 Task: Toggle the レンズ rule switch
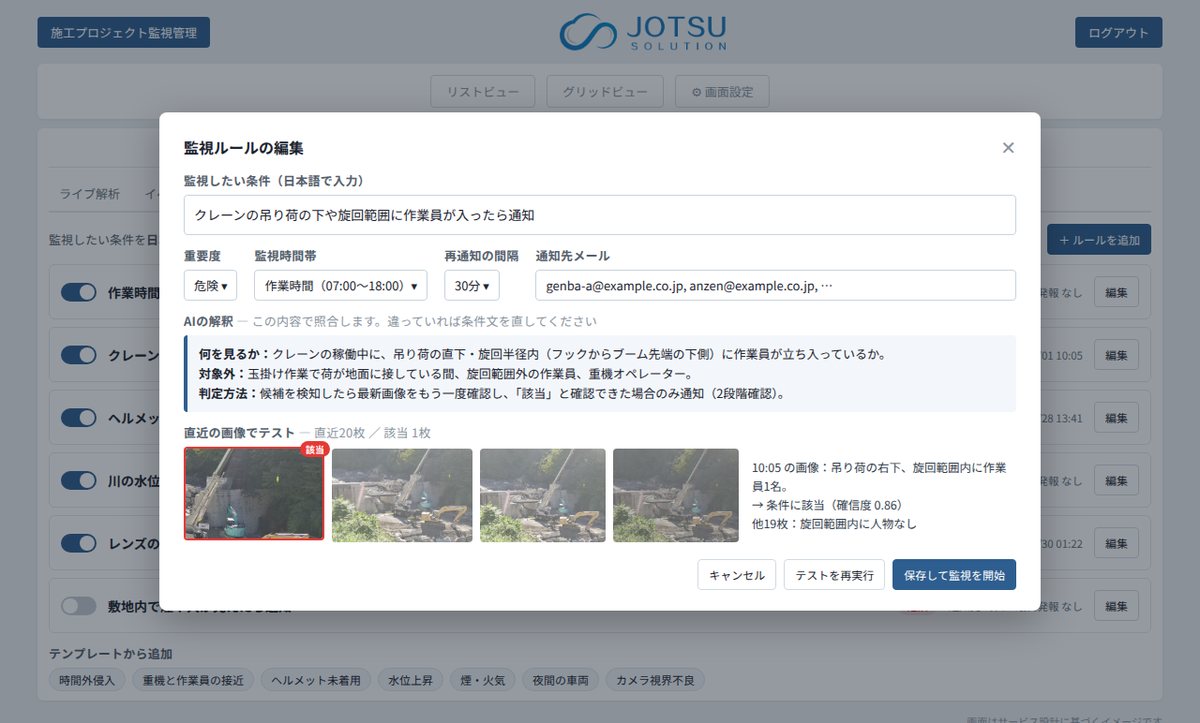(x=79, y=543)
